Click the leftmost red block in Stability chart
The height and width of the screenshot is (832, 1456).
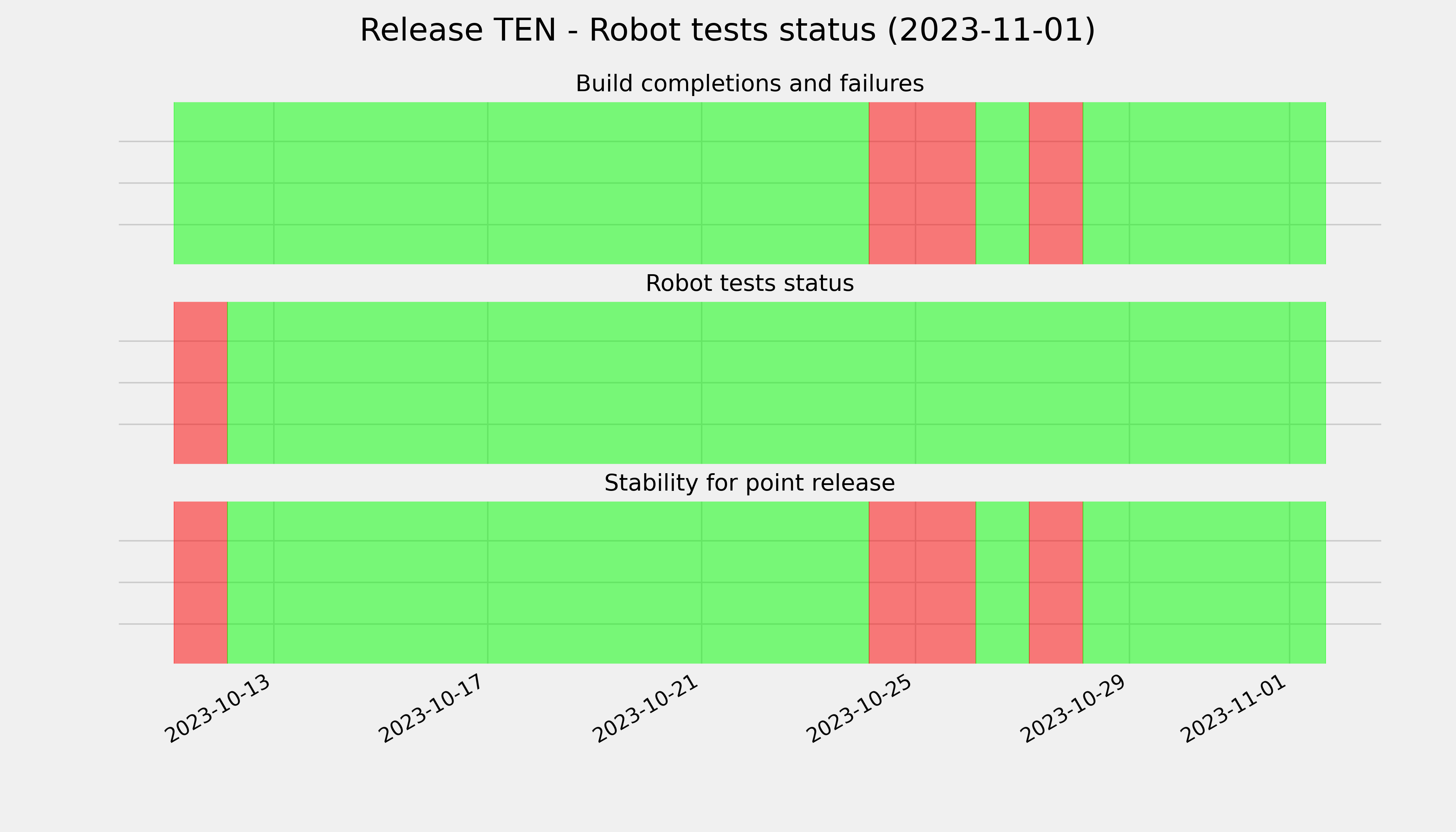tap(201, 582)
